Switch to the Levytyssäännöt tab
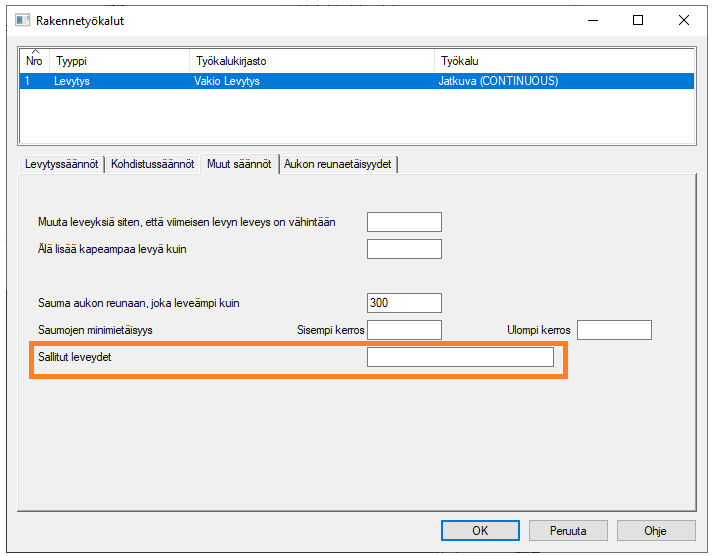The width and height of the screenshot is (714, 556). [61, 165]
